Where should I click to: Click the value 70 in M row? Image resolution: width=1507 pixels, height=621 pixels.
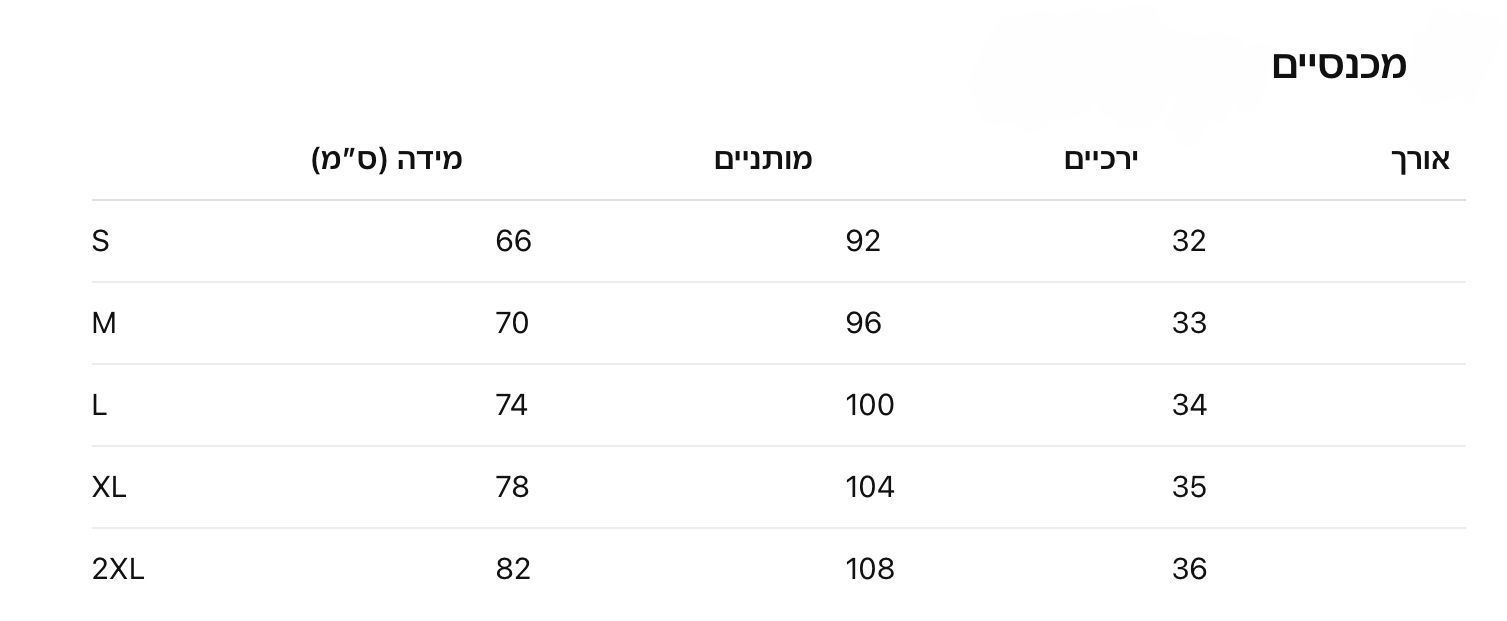(512, 323)
